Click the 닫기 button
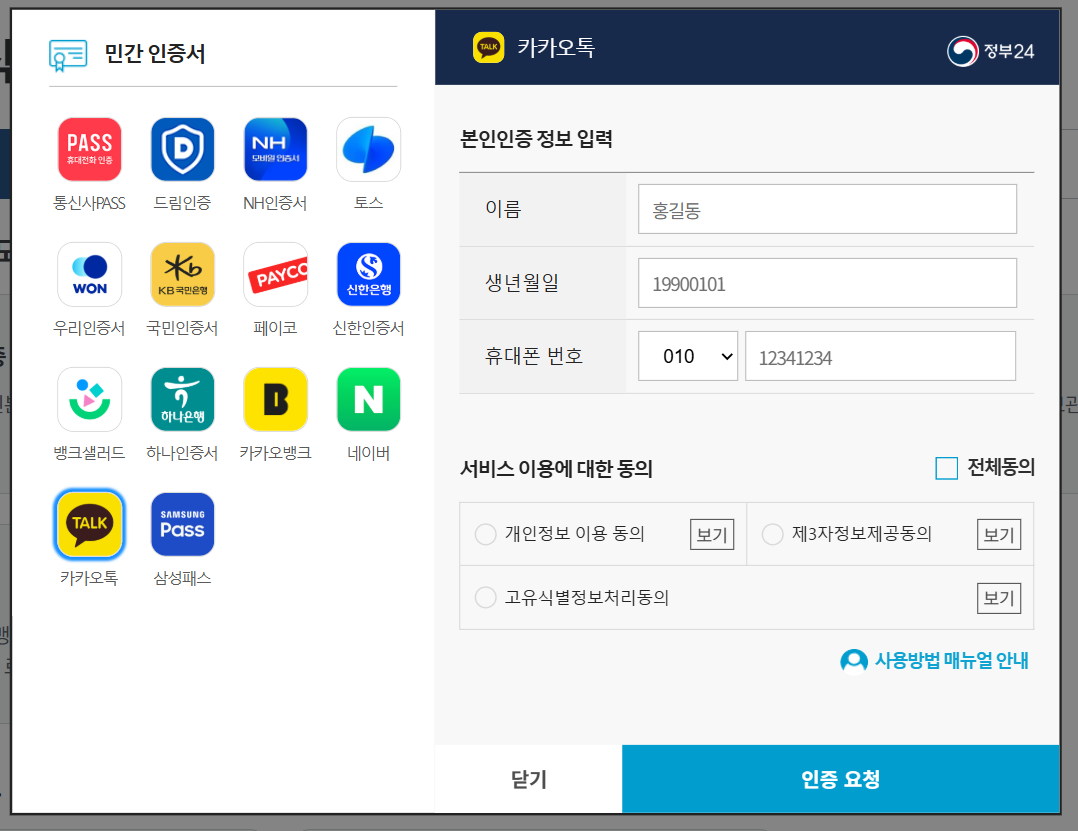Viewport: 1078px width, 831px height. point(529,779)
